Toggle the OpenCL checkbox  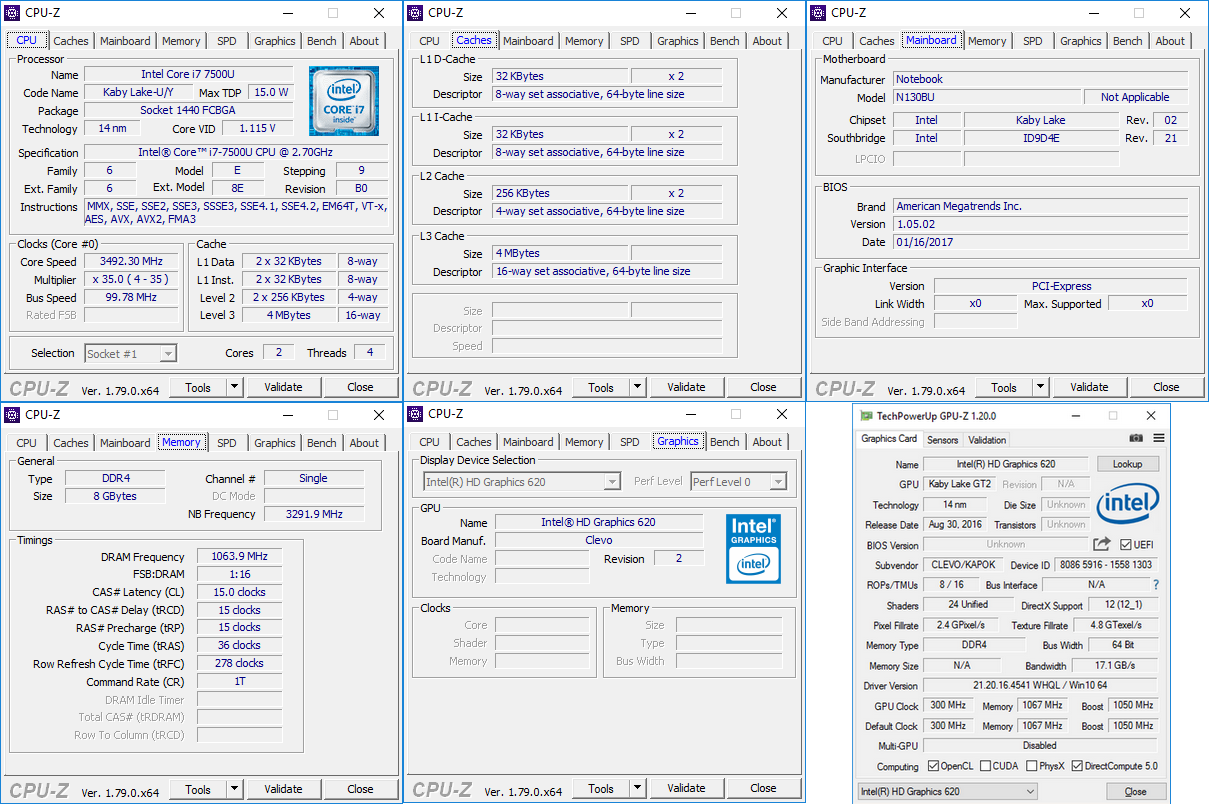[934, 766]
